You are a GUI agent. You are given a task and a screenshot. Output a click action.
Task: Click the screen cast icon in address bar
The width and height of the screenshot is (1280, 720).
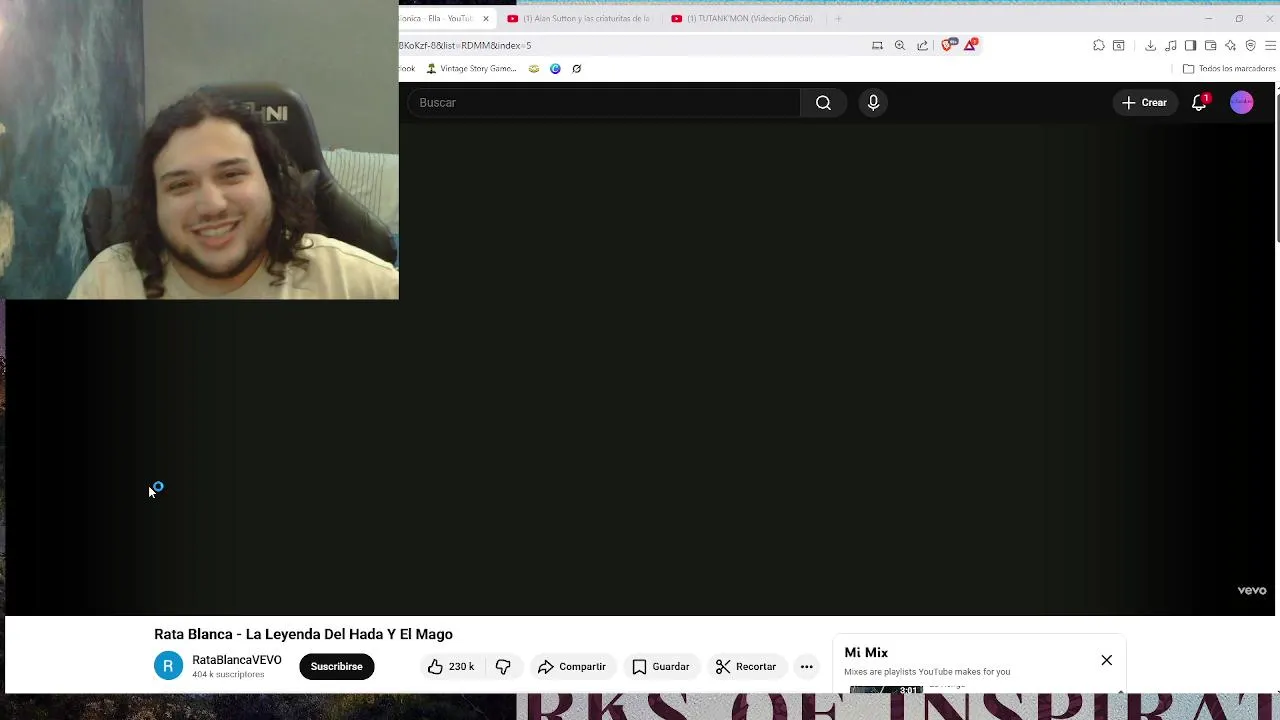877,45
